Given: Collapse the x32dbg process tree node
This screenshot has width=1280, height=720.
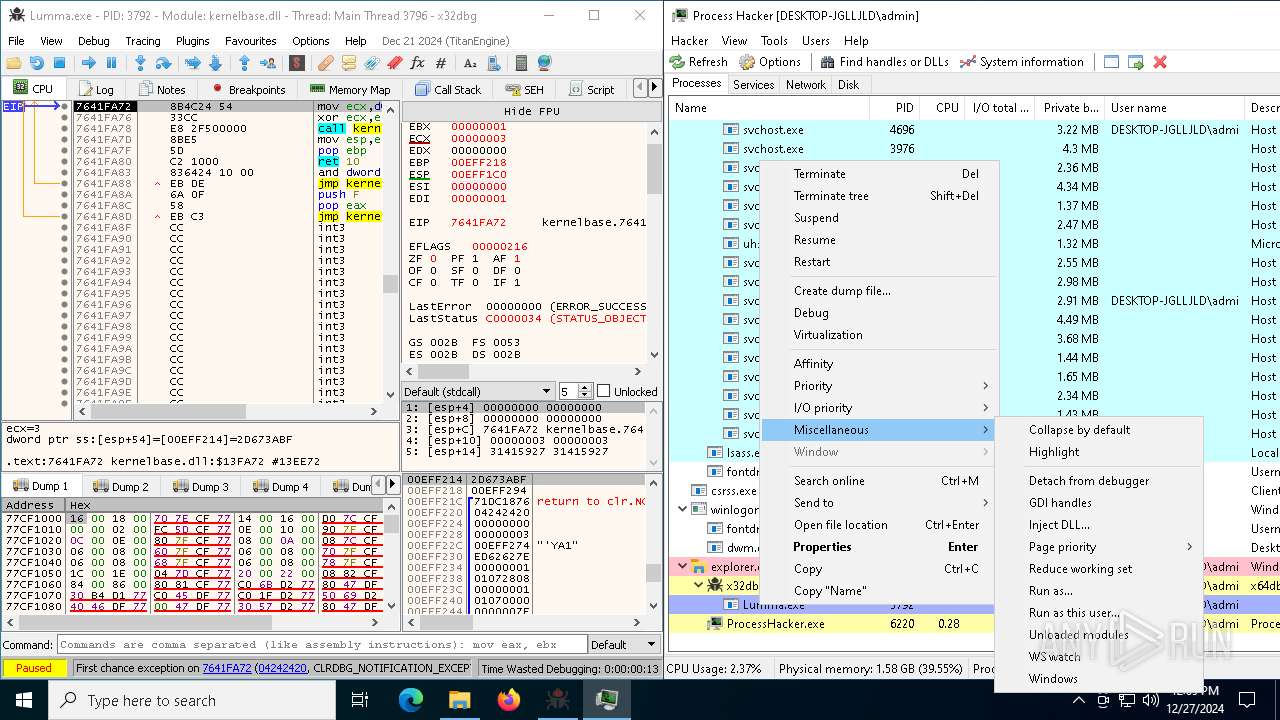Looking at the screenshot, I should click(x=699, y=586).
